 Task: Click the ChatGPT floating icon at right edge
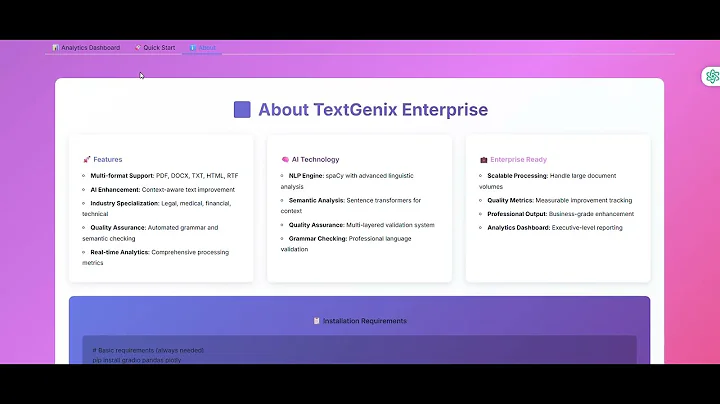pos(712,76)
